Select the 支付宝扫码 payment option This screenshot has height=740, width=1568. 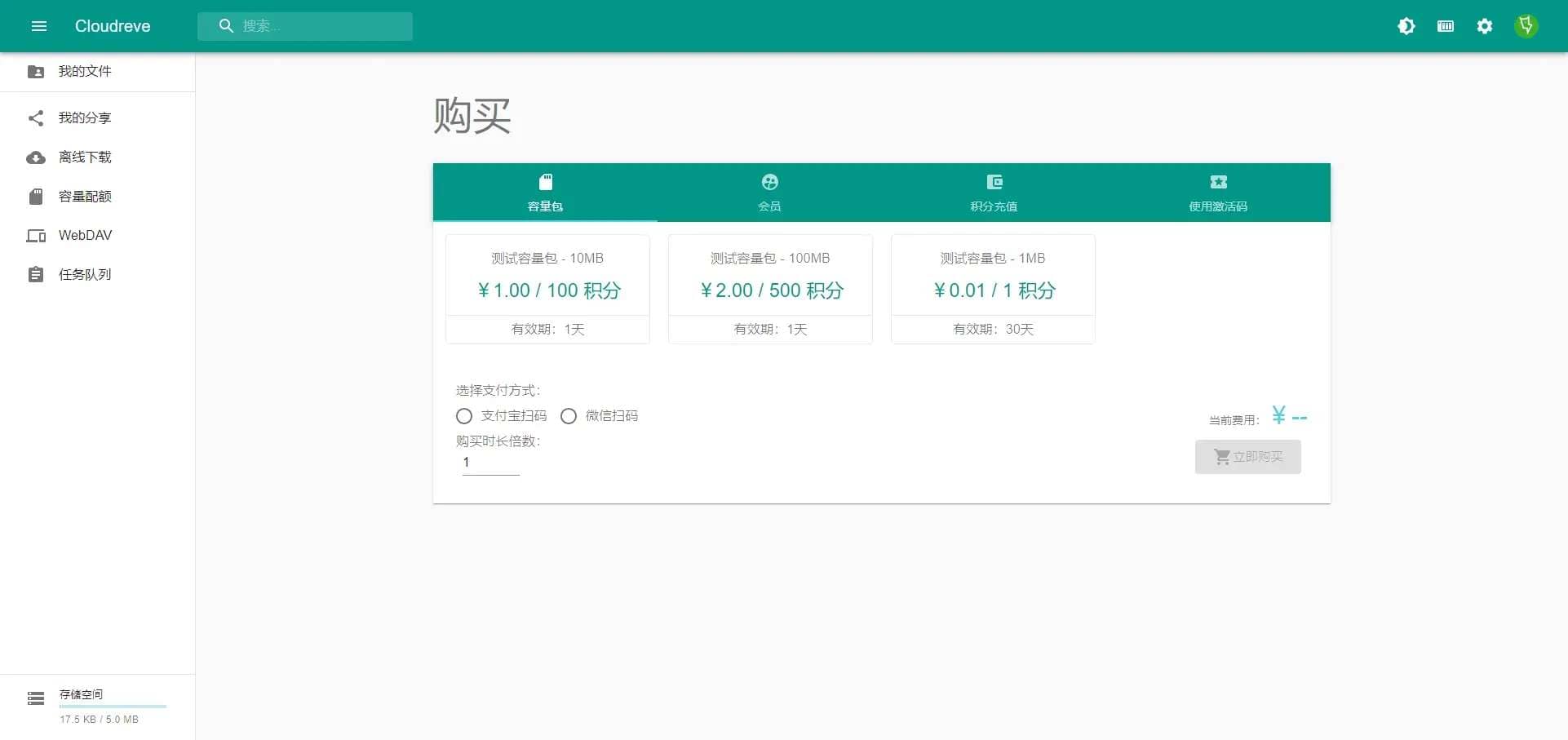(464, 416)
